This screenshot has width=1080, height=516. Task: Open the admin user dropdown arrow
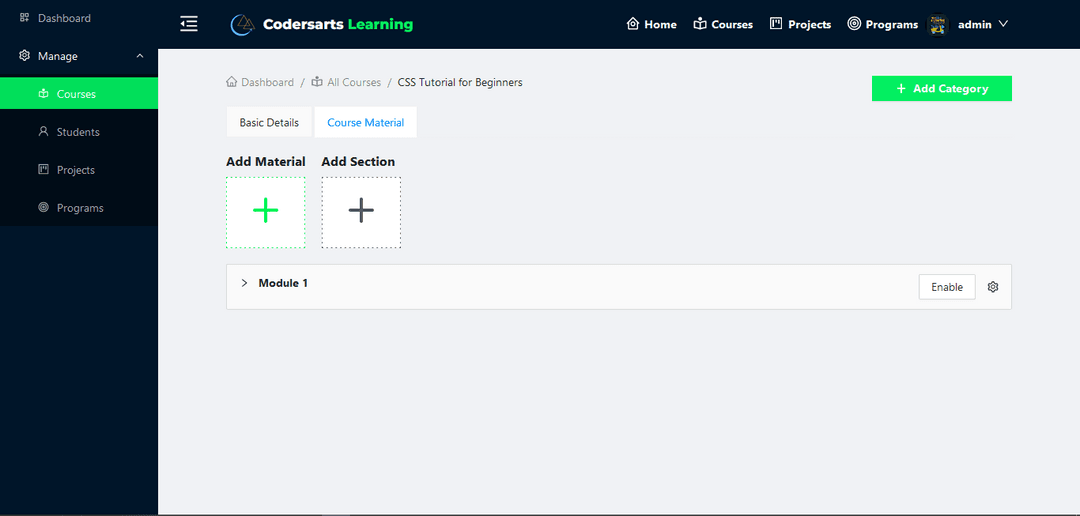tap(1003, 24)
